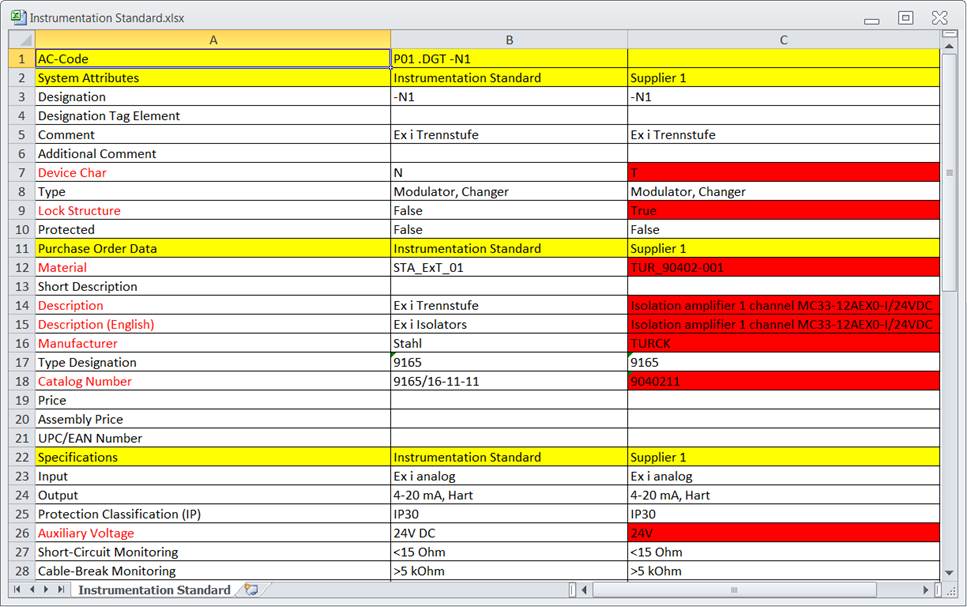Select the STA_ExT_01 material cell

509,268
